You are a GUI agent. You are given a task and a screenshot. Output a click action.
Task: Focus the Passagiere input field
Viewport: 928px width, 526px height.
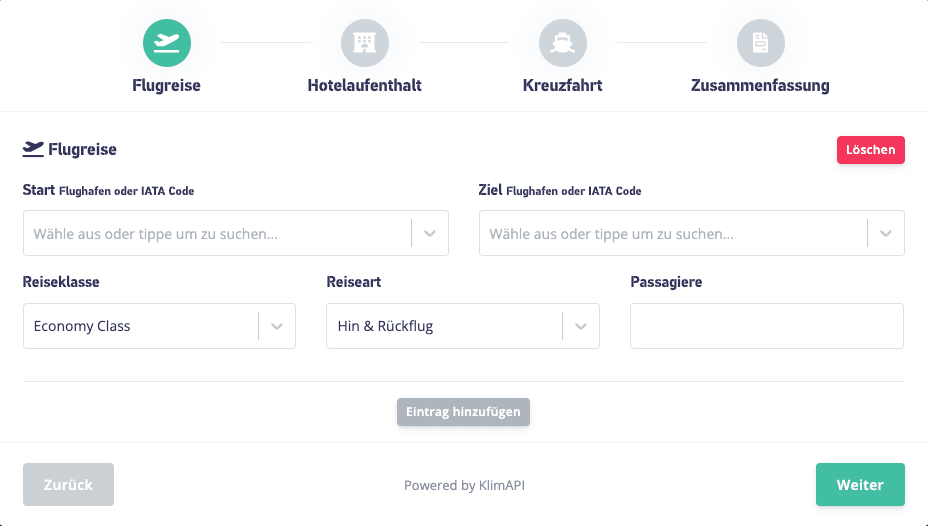click(767, 326)
